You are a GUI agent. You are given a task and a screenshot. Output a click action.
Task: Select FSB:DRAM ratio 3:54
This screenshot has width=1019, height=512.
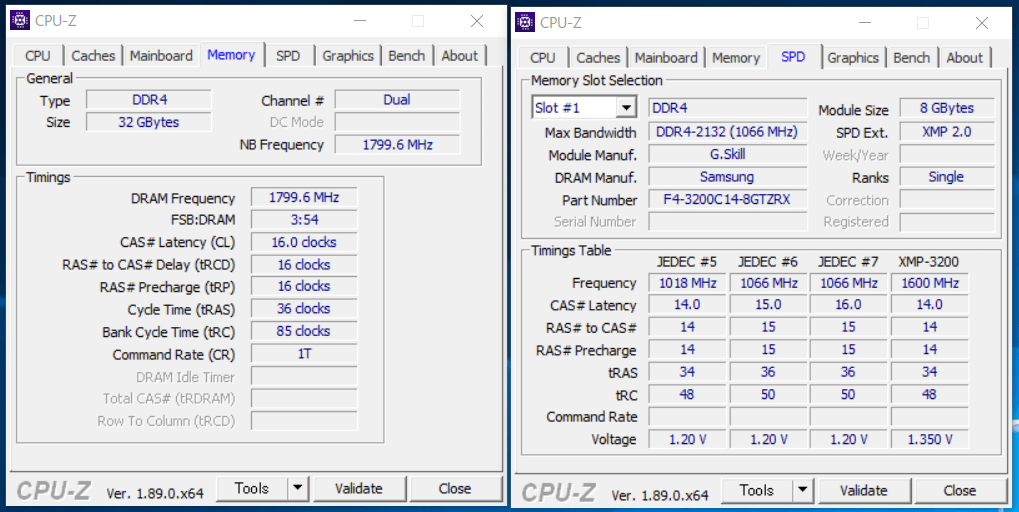point(304,220)
